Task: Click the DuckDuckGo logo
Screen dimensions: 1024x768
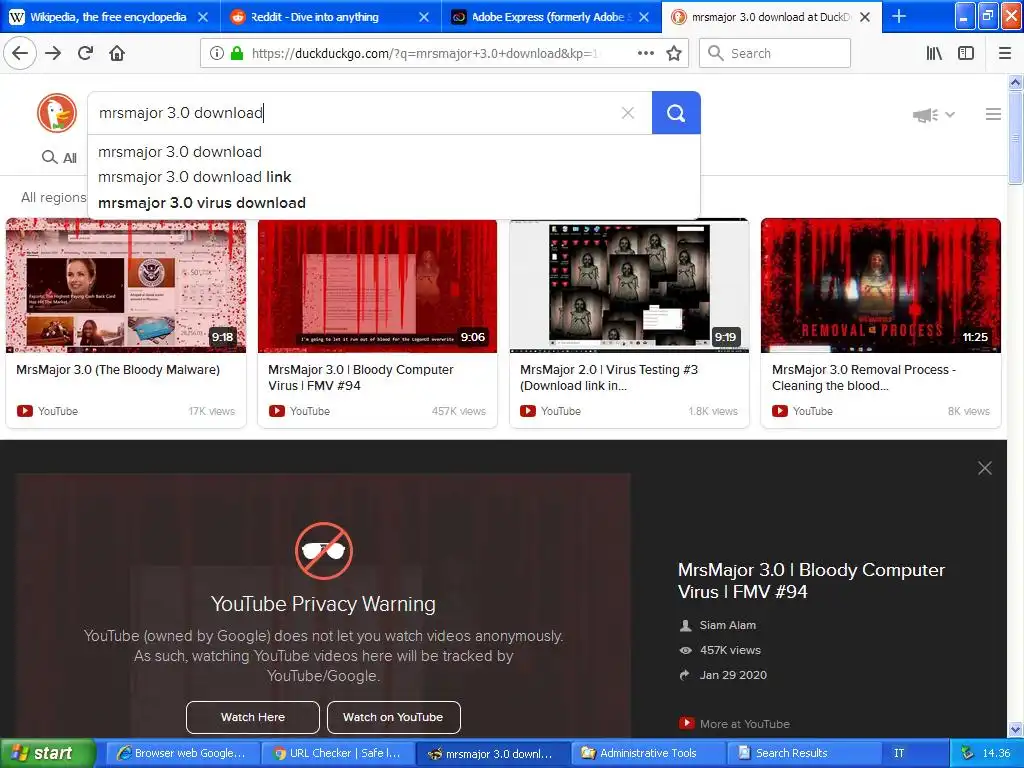Action: [x=57, y=113]
